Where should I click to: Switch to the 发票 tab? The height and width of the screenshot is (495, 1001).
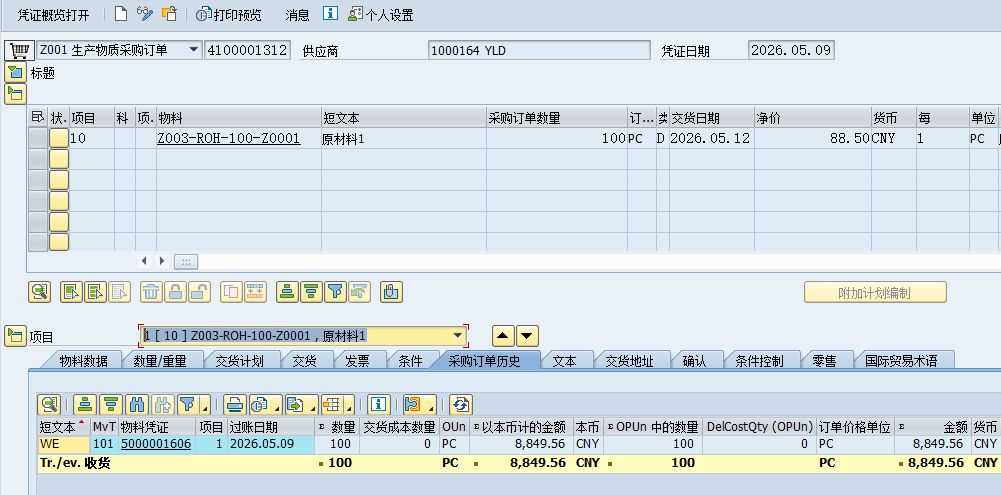pyautogui.click(x=358, y=361)
